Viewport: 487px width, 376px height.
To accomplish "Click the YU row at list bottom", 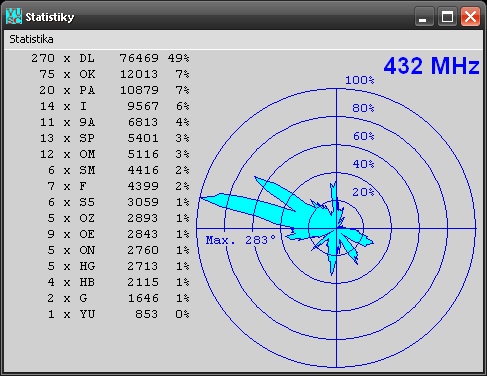I will point(118,314).
